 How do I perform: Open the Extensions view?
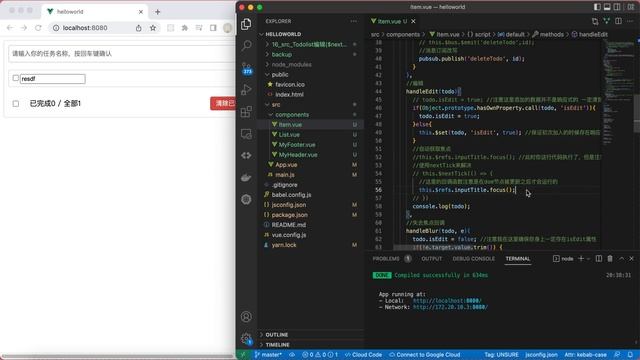[246, 111]
